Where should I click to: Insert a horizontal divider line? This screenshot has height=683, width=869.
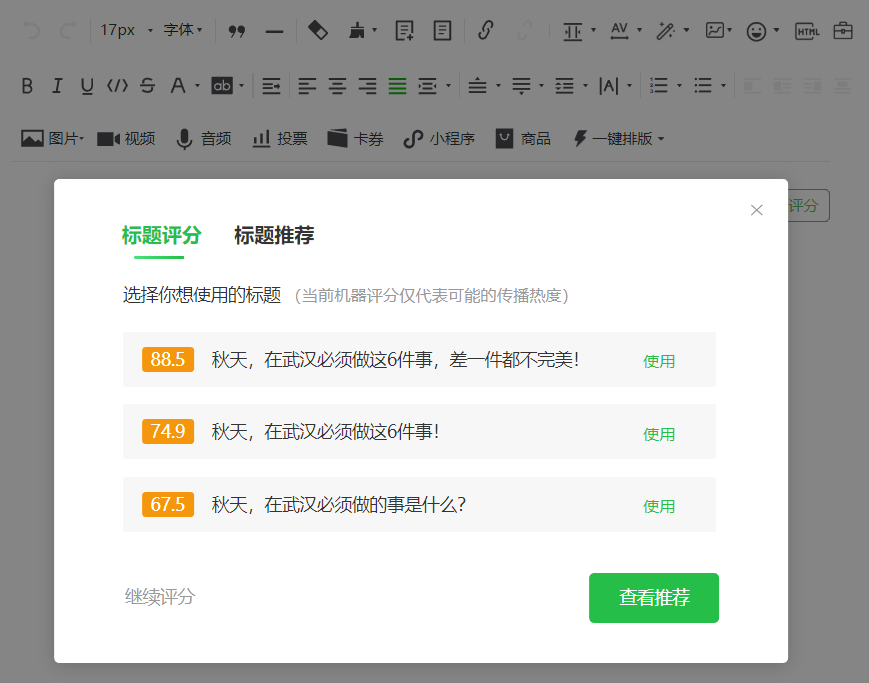pos(274,32)
